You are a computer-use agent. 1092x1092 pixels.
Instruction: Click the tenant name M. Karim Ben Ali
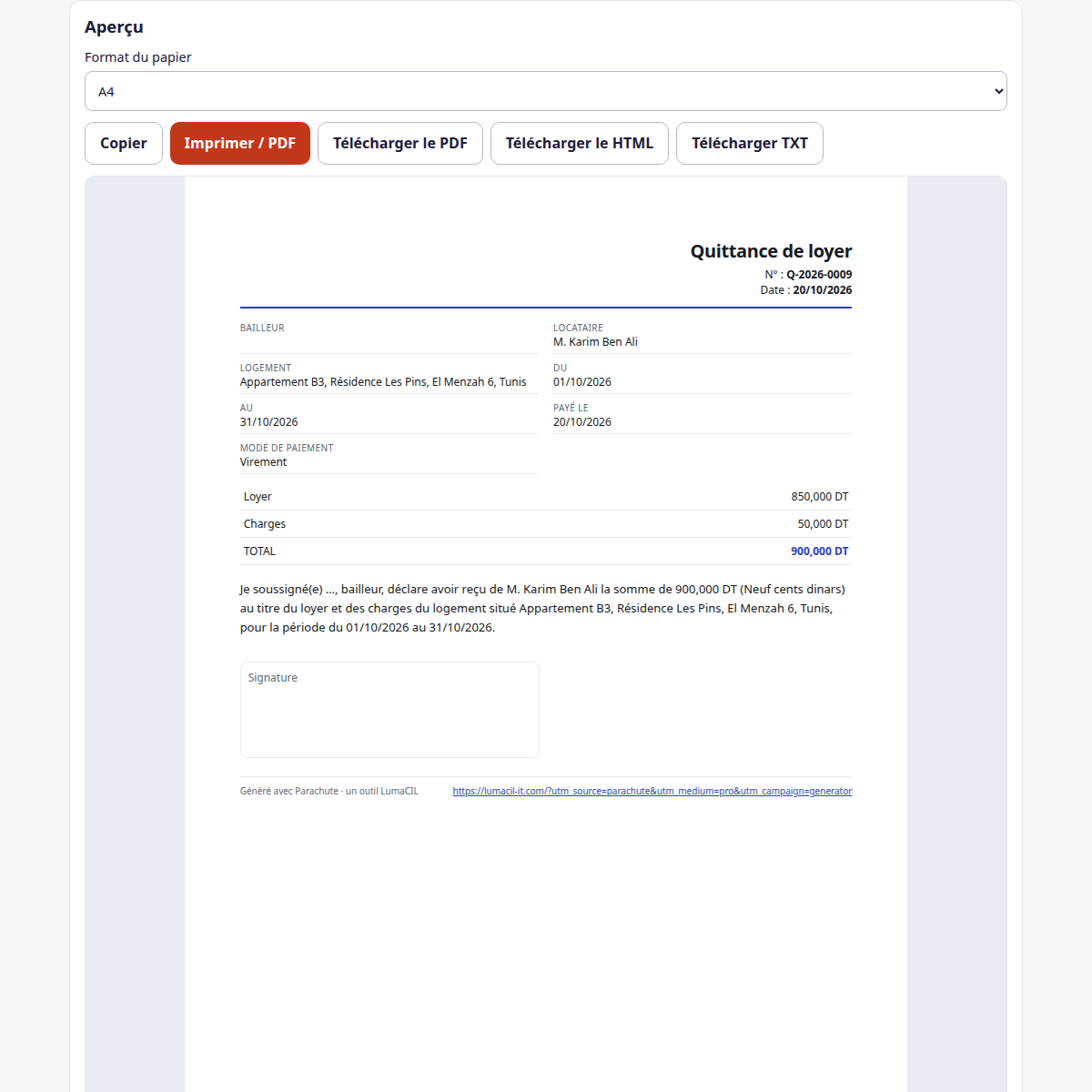(x=595, y=342)
